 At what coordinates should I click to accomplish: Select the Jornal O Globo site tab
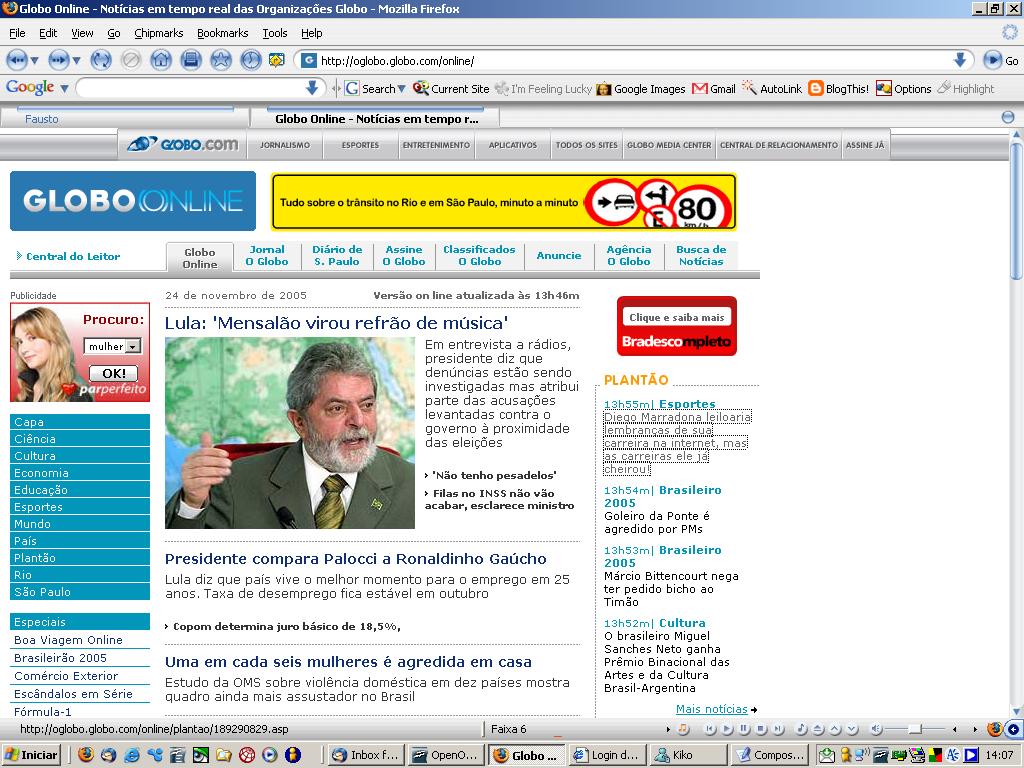coord(266,255)
